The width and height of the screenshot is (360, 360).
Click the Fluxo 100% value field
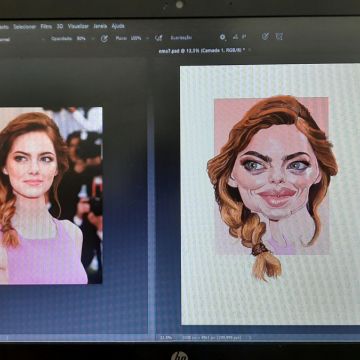click(x=136, y=38)
